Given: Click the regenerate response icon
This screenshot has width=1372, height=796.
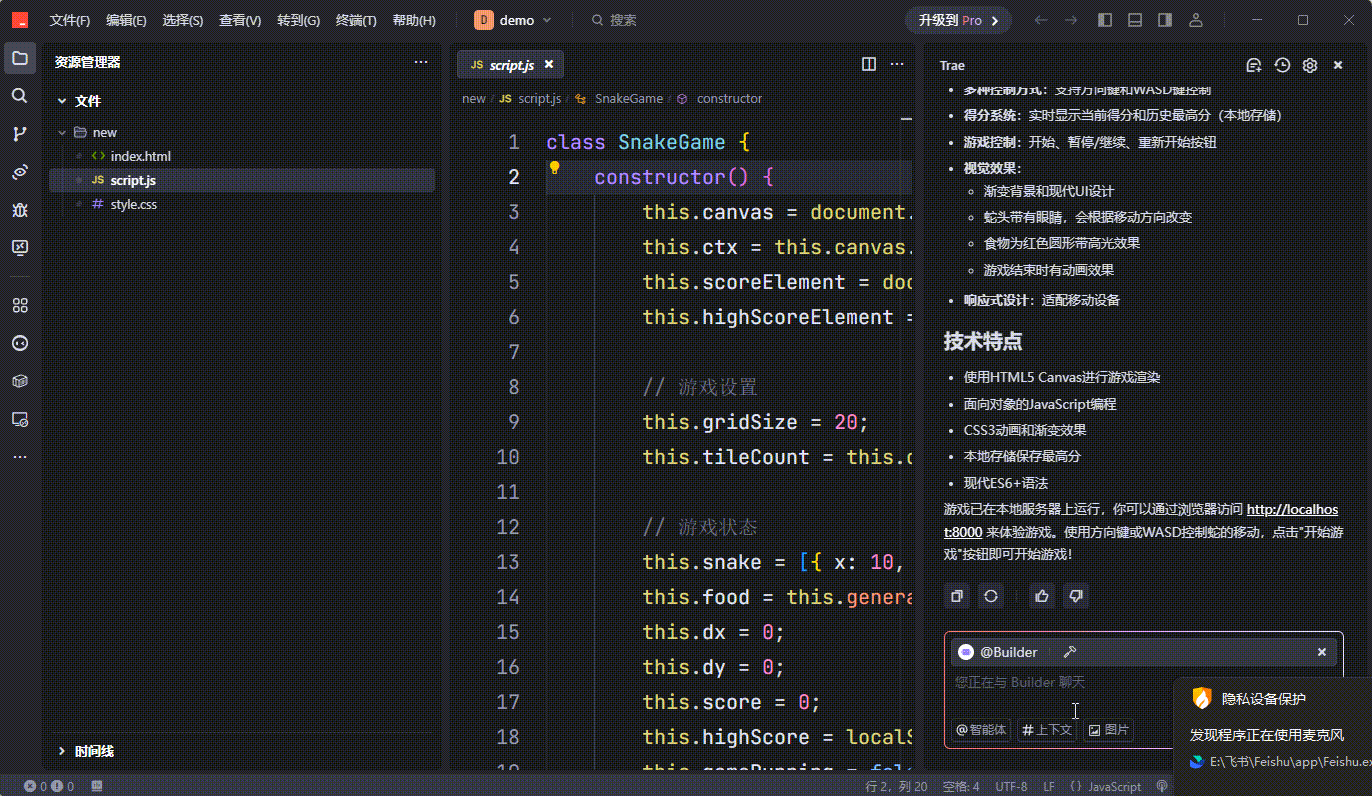Looking at the screenshot, I should click(991, 596).
